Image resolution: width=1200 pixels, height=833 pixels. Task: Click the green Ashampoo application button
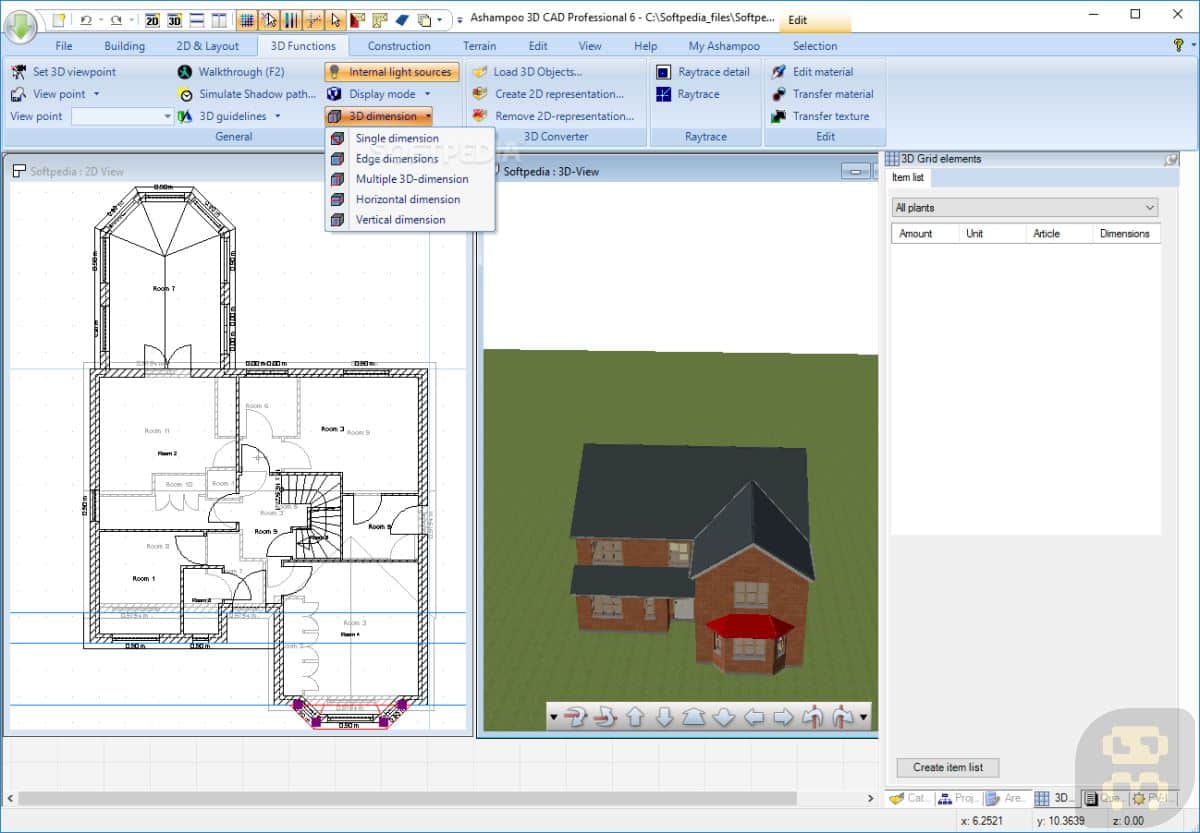(x=20, y=27)
